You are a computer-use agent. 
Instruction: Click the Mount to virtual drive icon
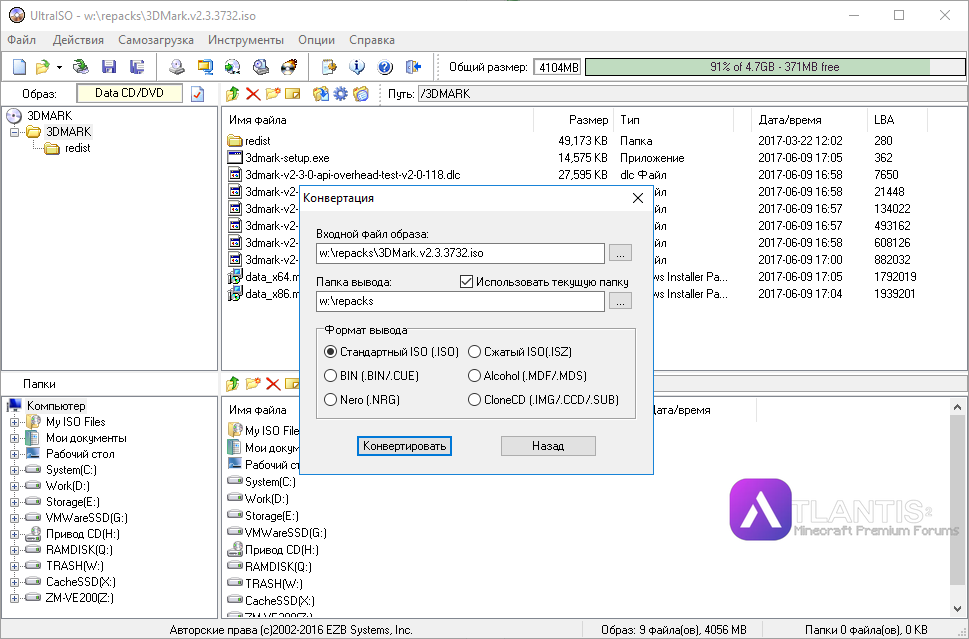coord(261,67)
